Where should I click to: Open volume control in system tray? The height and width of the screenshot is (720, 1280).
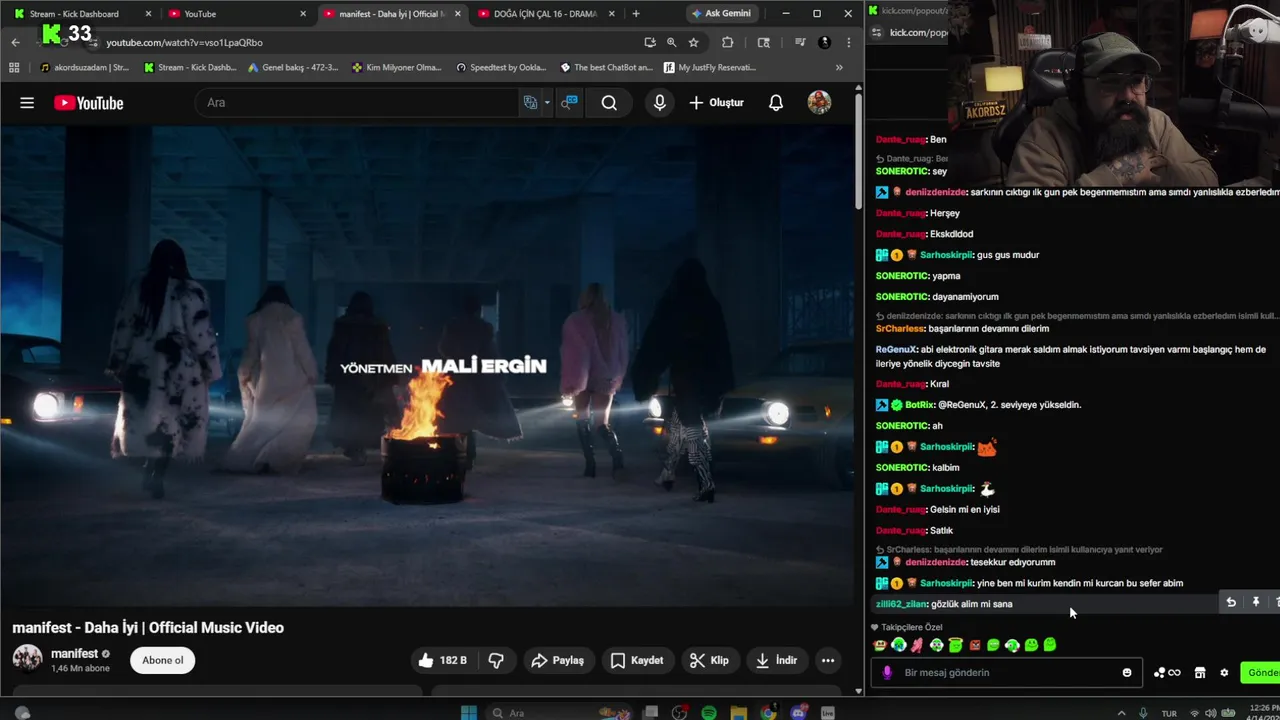tap(1211, 713)
